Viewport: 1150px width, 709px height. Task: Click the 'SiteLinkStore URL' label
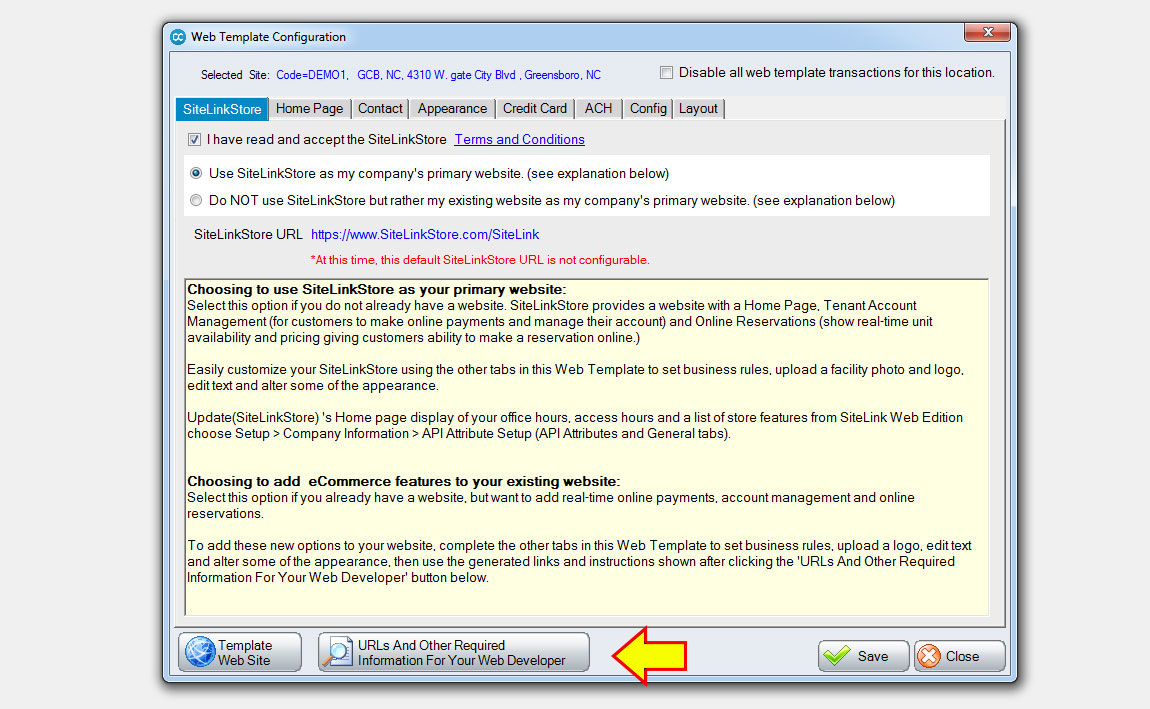coord(248,235)
